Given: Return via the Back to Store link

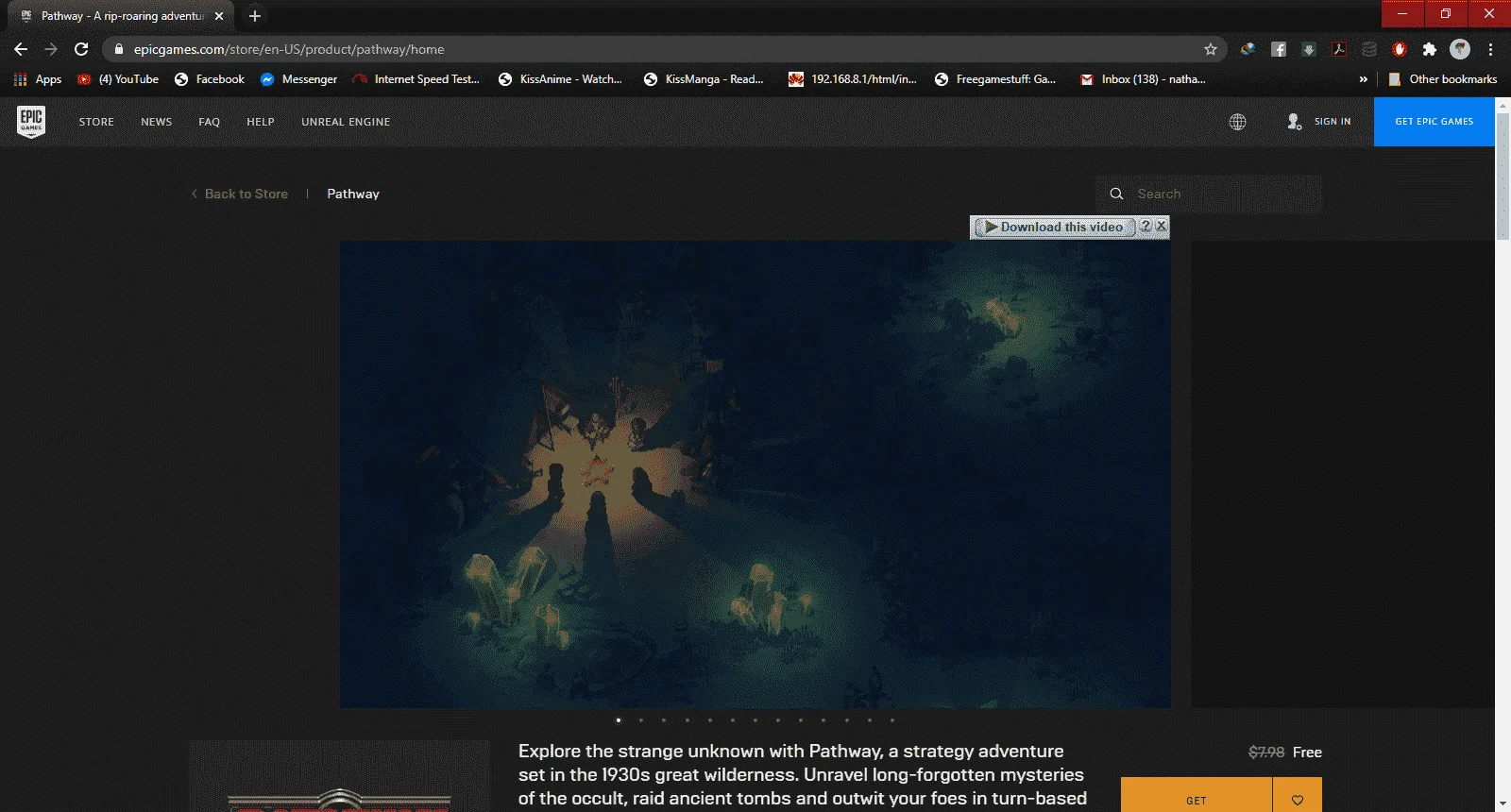Looking at the screenshot, I should pyautogui.click(x=240, y=194).
